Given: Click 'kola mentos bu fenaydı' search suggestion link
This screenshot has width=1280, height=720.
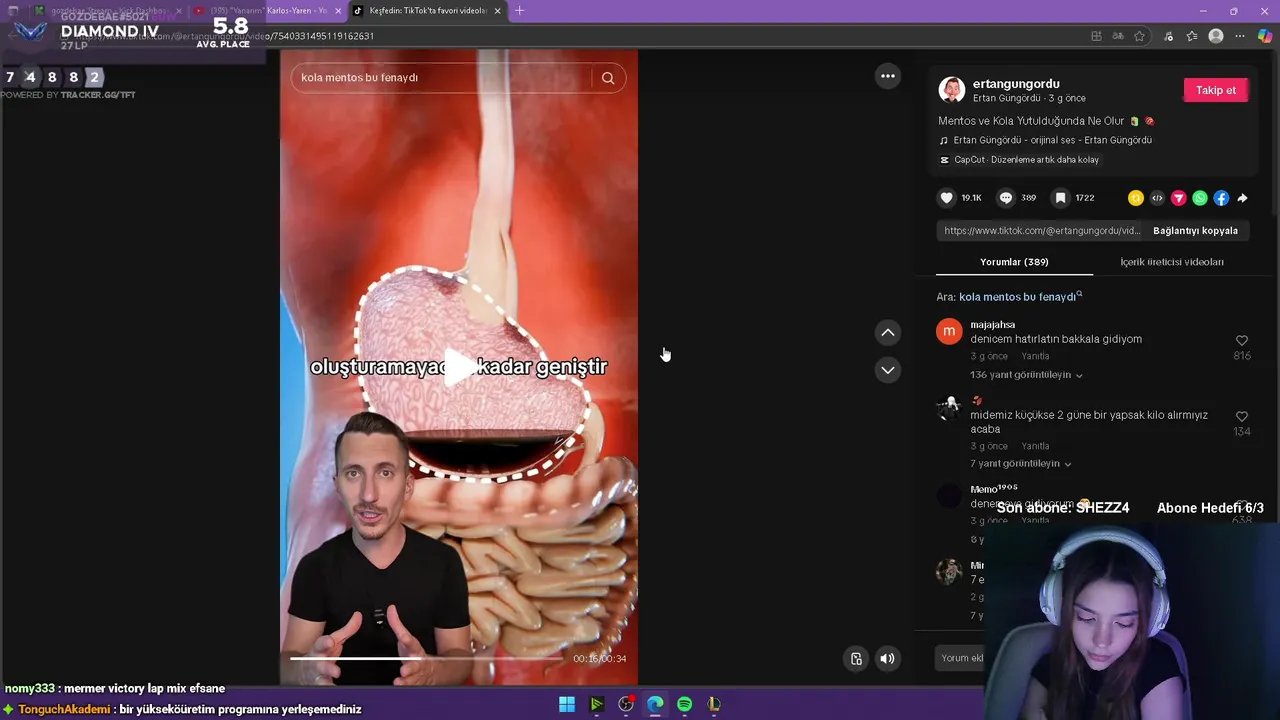Looking at the screenshot, I should pyautogui.click(x=1020, y=297).
